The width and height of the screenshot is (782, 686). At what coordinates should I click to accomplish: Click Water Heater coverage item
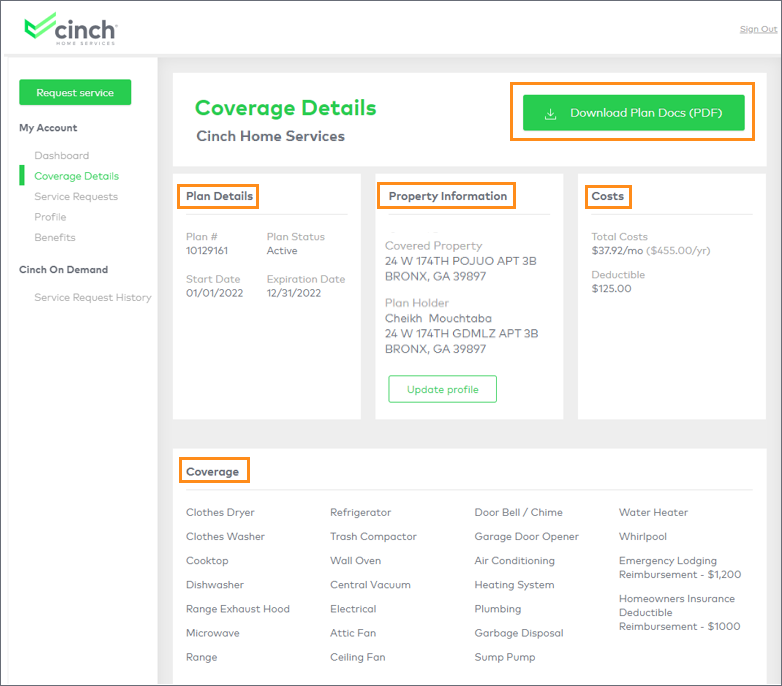pyautogui.click(x=653, y=512)
